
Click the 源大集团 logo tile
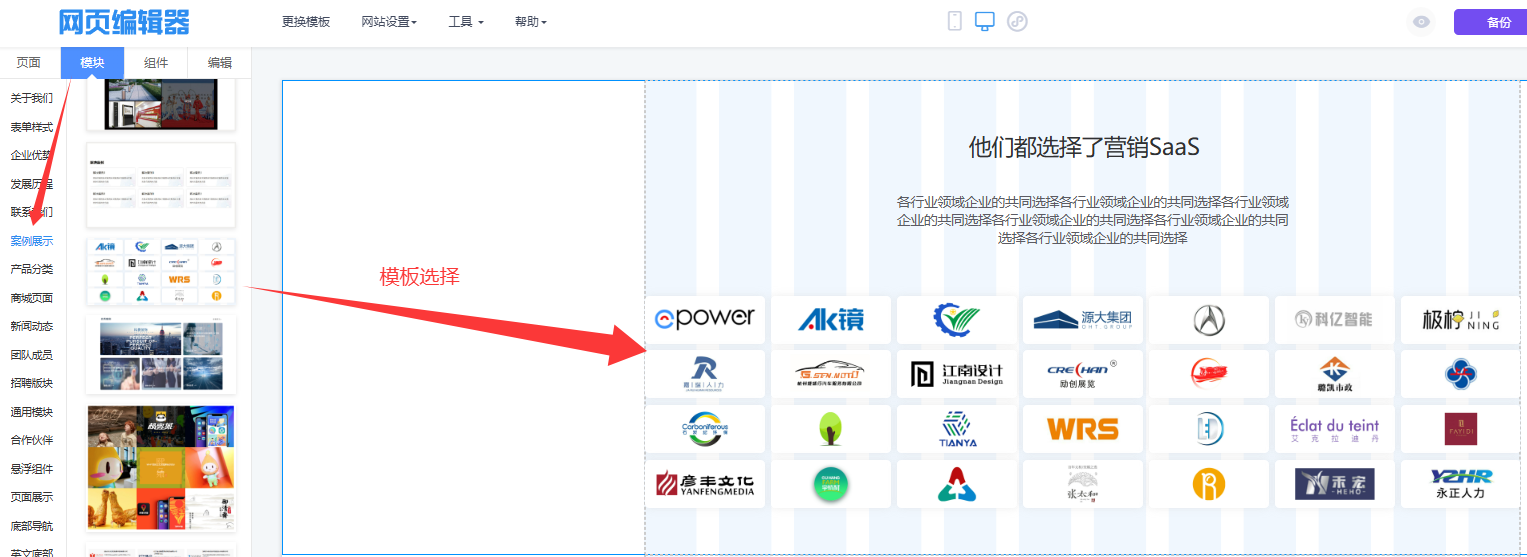pos(1083,320)
